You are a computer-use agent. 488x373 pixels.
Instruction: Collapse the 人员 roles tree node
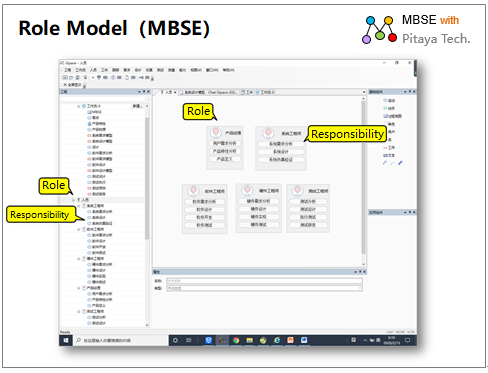pos(74,200)
